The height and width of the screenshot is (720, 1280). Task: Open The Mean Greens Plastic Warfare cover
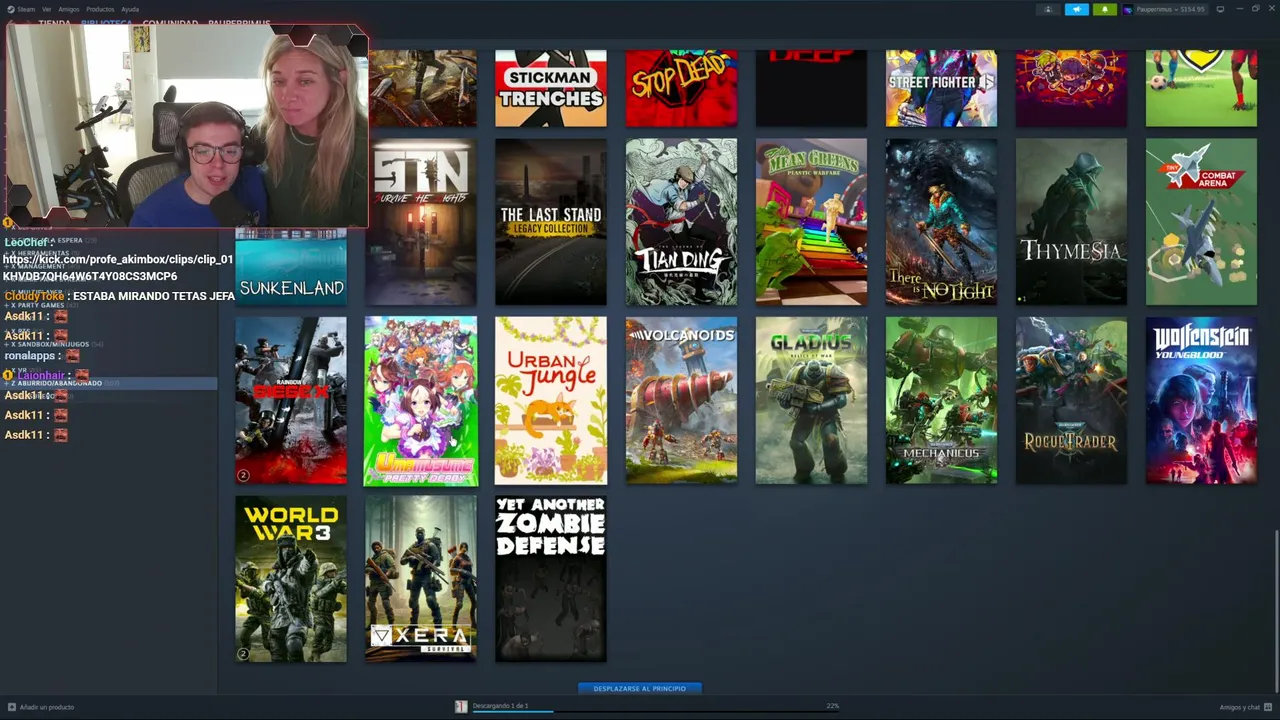click(x=811, y=222)
